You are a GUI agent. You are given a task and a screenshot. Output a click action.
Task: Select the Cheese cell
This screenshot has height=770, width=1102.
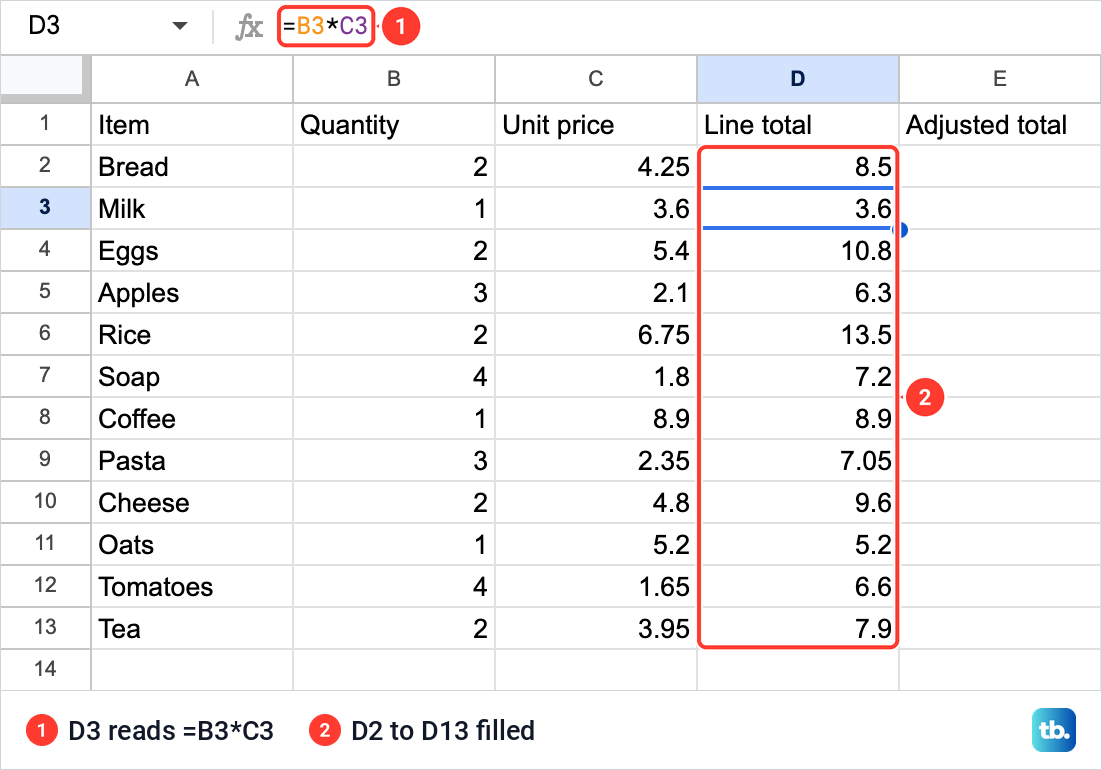tap(192, 502)
